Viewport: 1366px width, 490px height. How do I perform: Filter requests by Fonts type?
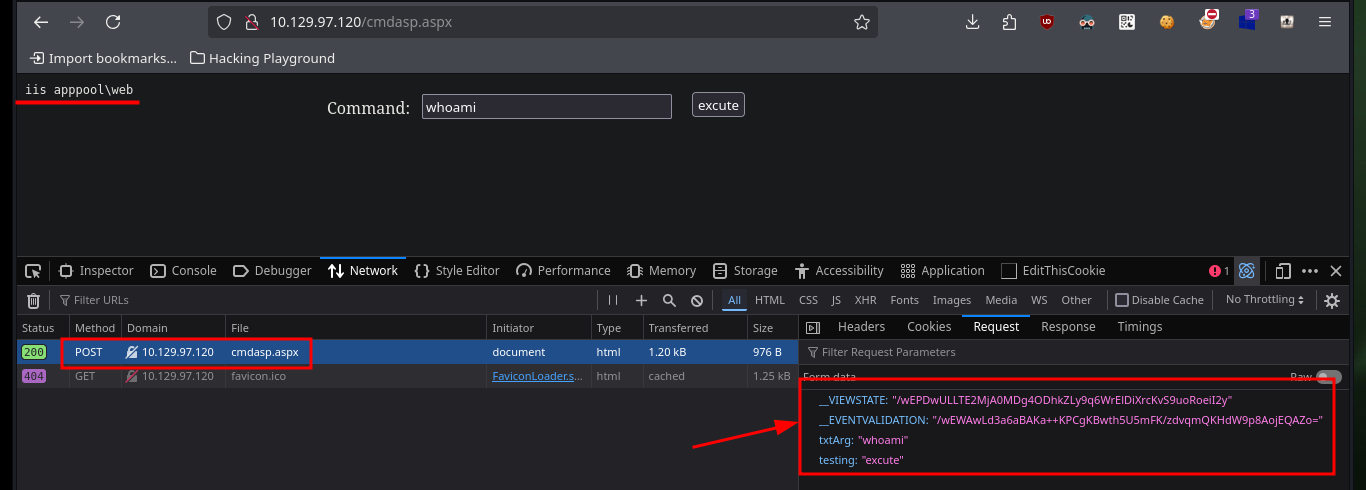(x=904, y=300)
